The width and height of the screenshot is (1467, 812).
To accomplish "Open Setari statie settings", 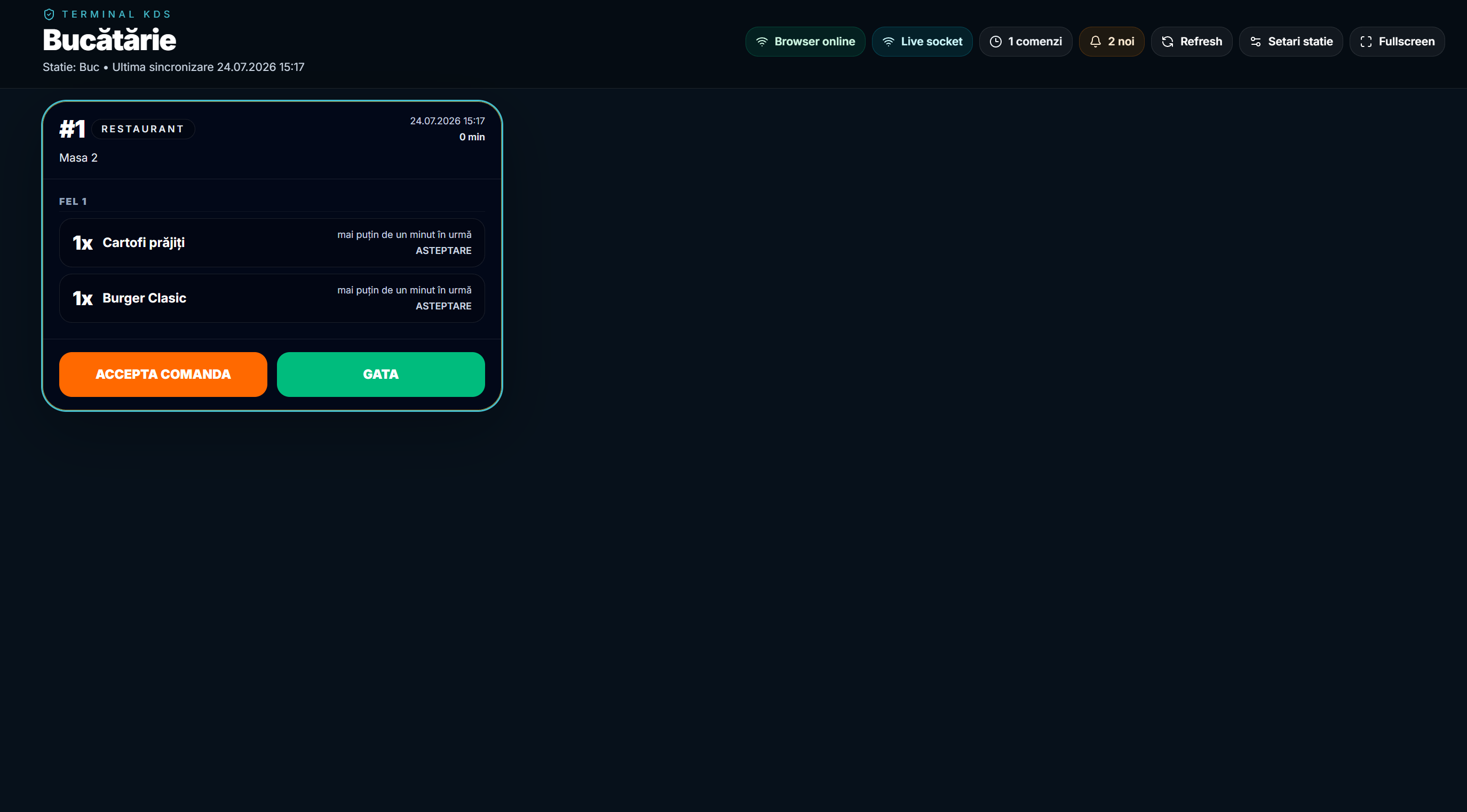I will [1291, 42].
